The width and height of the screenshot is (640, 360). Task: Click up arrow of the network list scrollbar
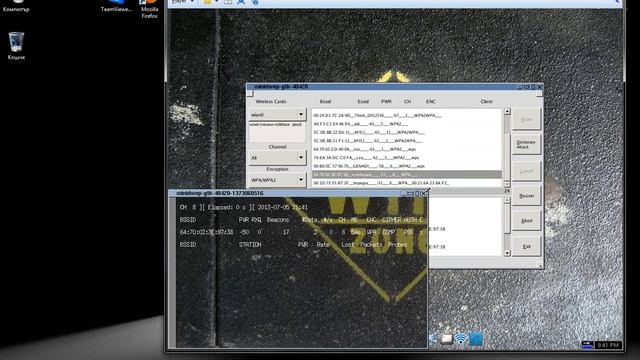pyautogui.click(x=507, y=111)
